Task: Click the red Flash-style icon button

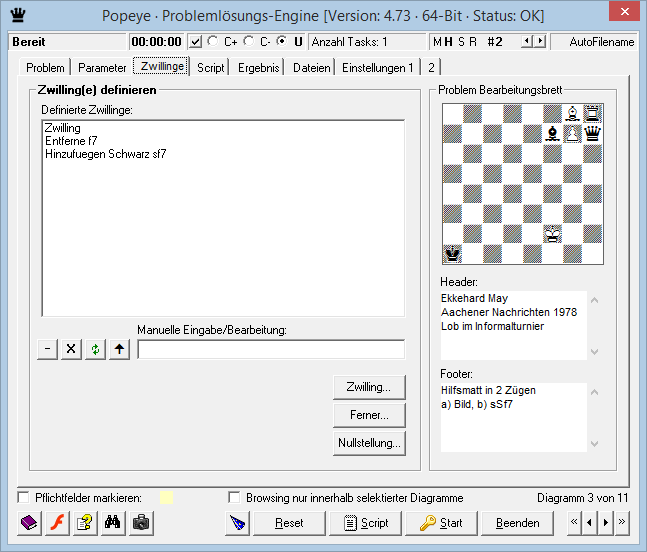Action: tap(57, 523)
